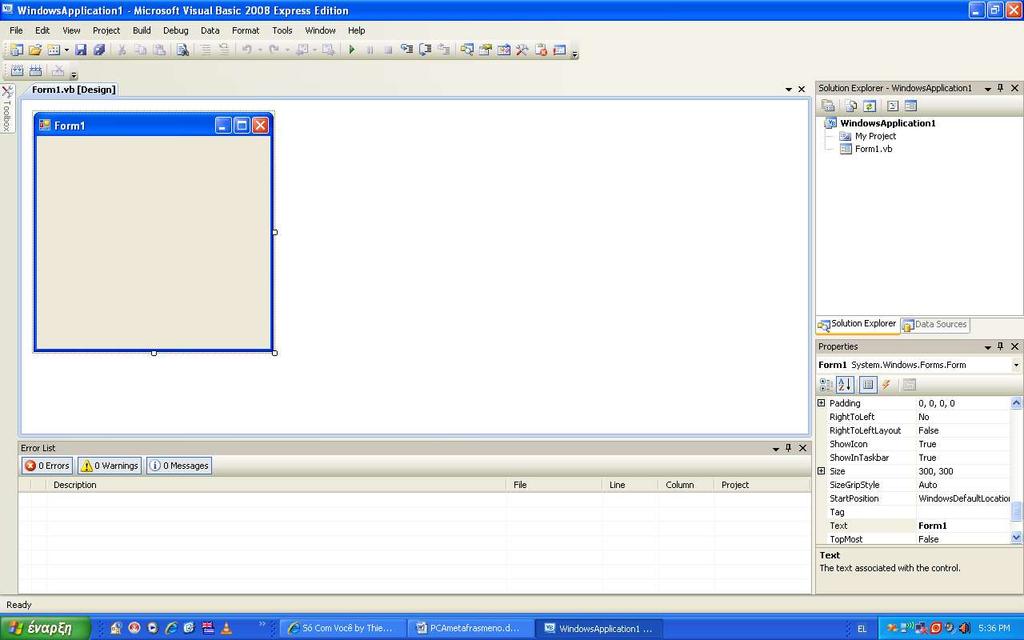Pin the Solution Explorer panel

[x=1000, y=88]
